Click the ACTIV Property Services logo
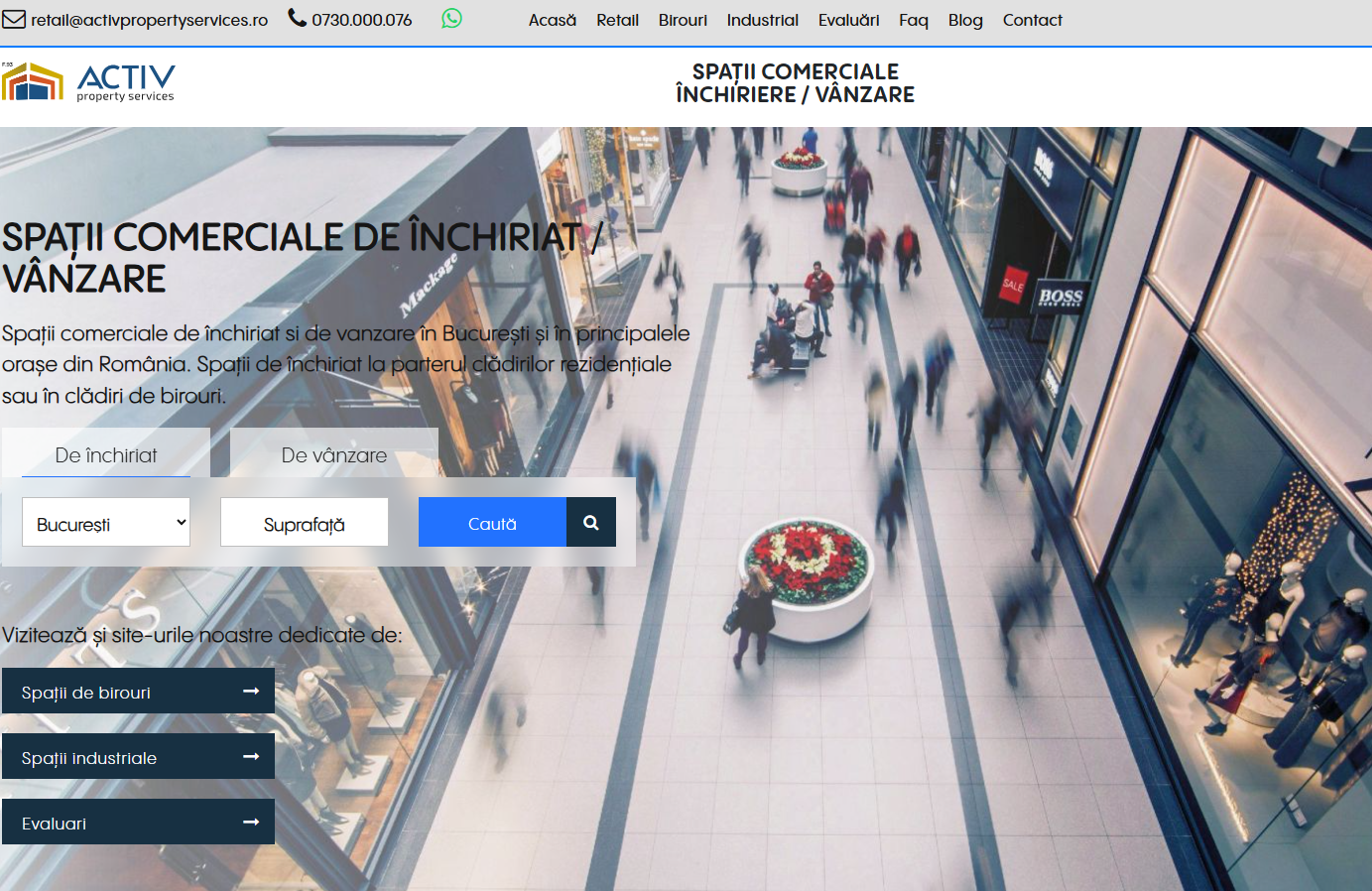The width and height of the screenshot is (1372, 891). [x=89, y=82]
